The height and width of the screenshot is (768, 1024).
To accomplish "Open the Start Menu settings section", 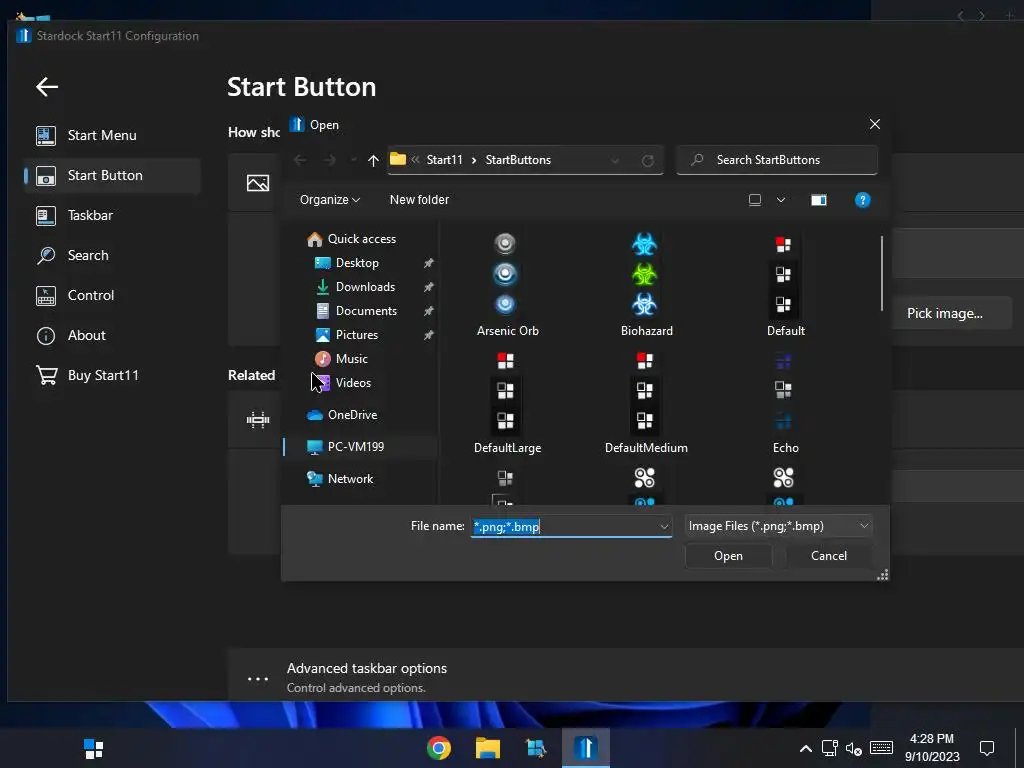I will pyautogui.click(x=111, y=135).
